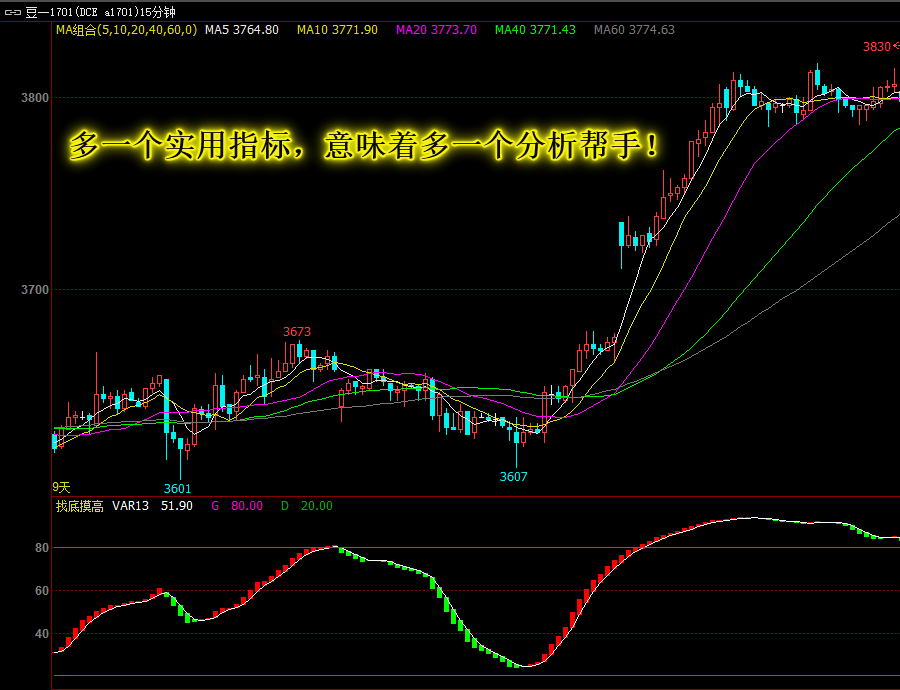
Task: Open the MA组合(5,10,20,40,60,0) indicator settings
Action: pyautogui.click(x=125, y=30)
